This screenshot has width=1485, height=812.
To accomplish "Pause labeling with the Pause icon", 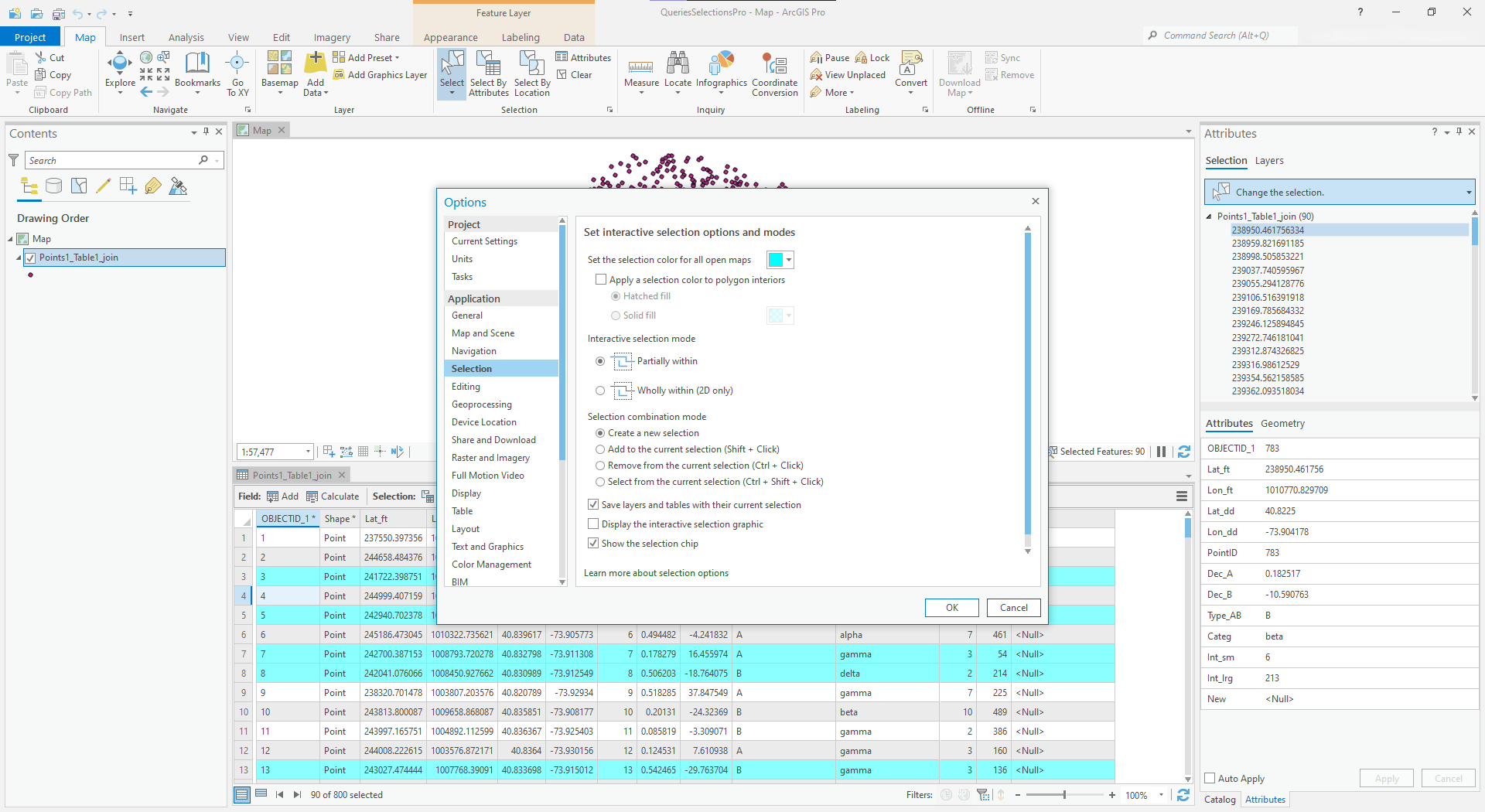I will pos(816,58).
